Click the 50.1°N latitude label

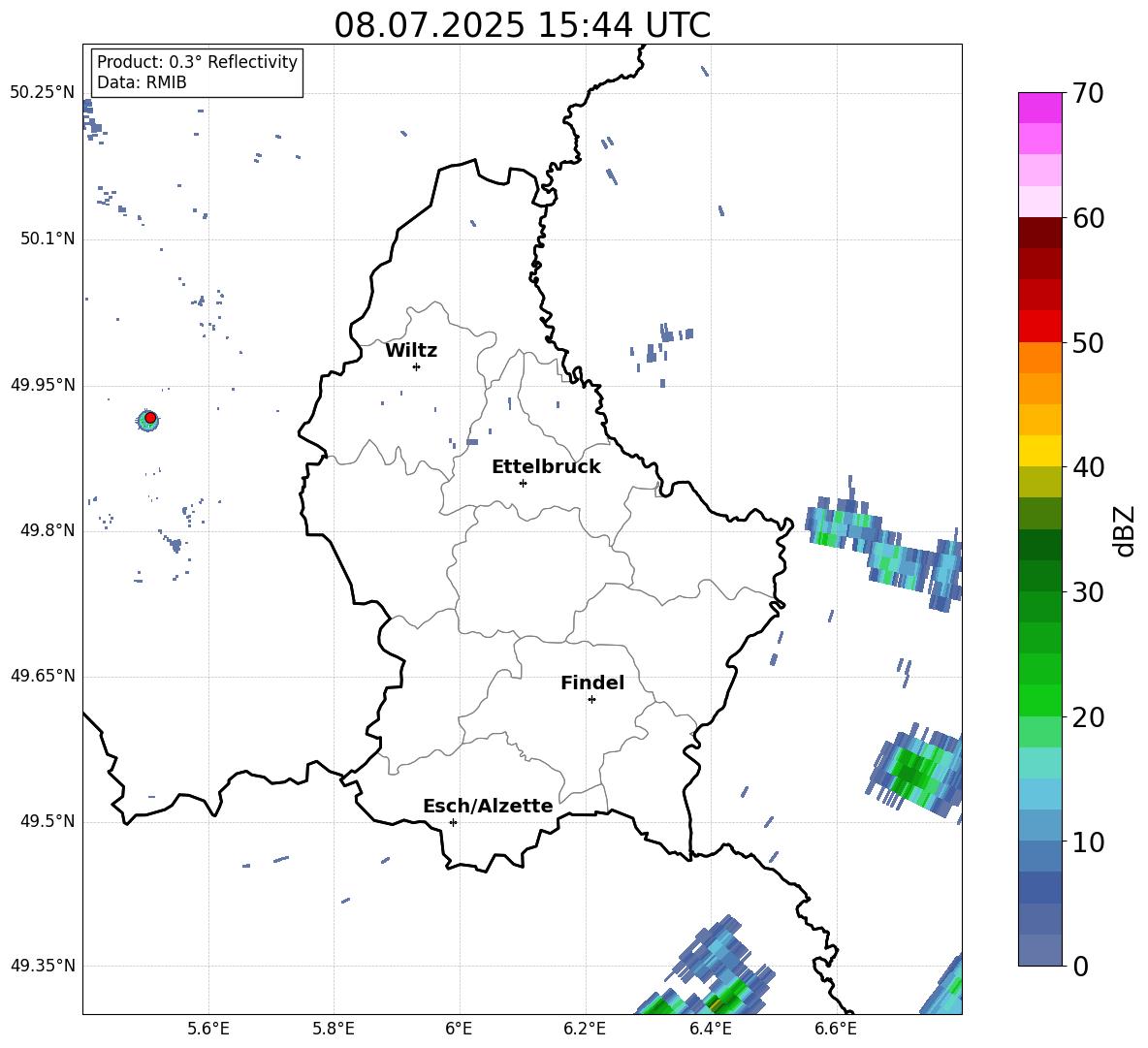pyautogui.click(x=48, y=238)
